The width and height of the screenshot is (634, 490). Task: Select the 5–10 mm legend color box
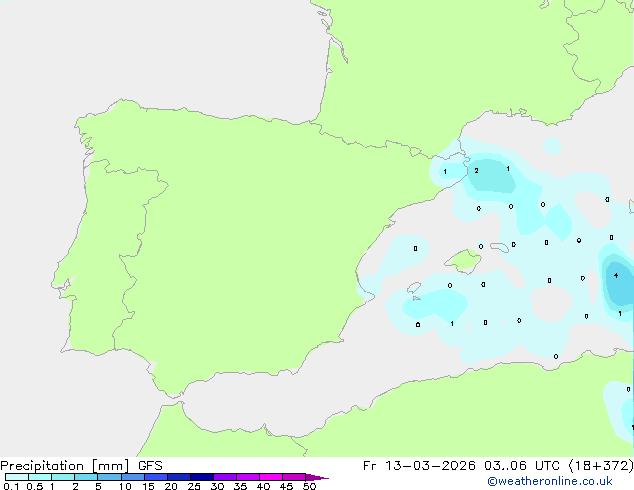tap(109, 477)
